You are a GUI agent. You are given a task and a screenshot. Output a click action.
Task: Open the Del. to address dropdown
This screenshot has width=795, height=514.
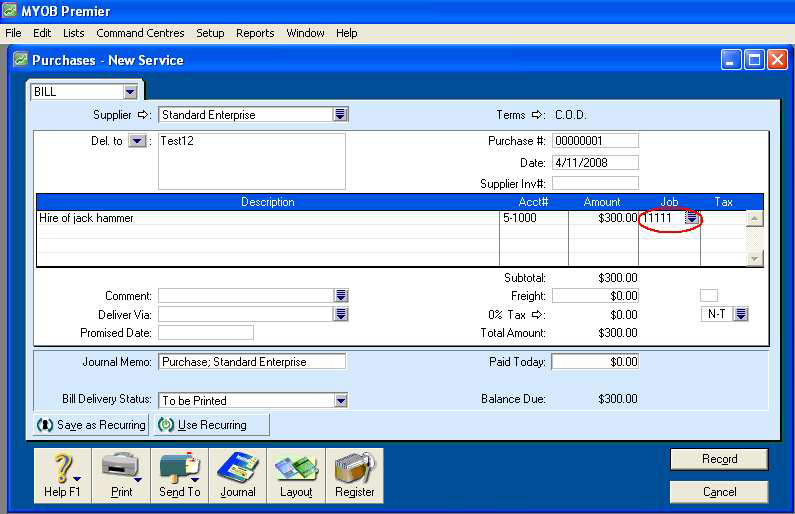pos(137,141)
